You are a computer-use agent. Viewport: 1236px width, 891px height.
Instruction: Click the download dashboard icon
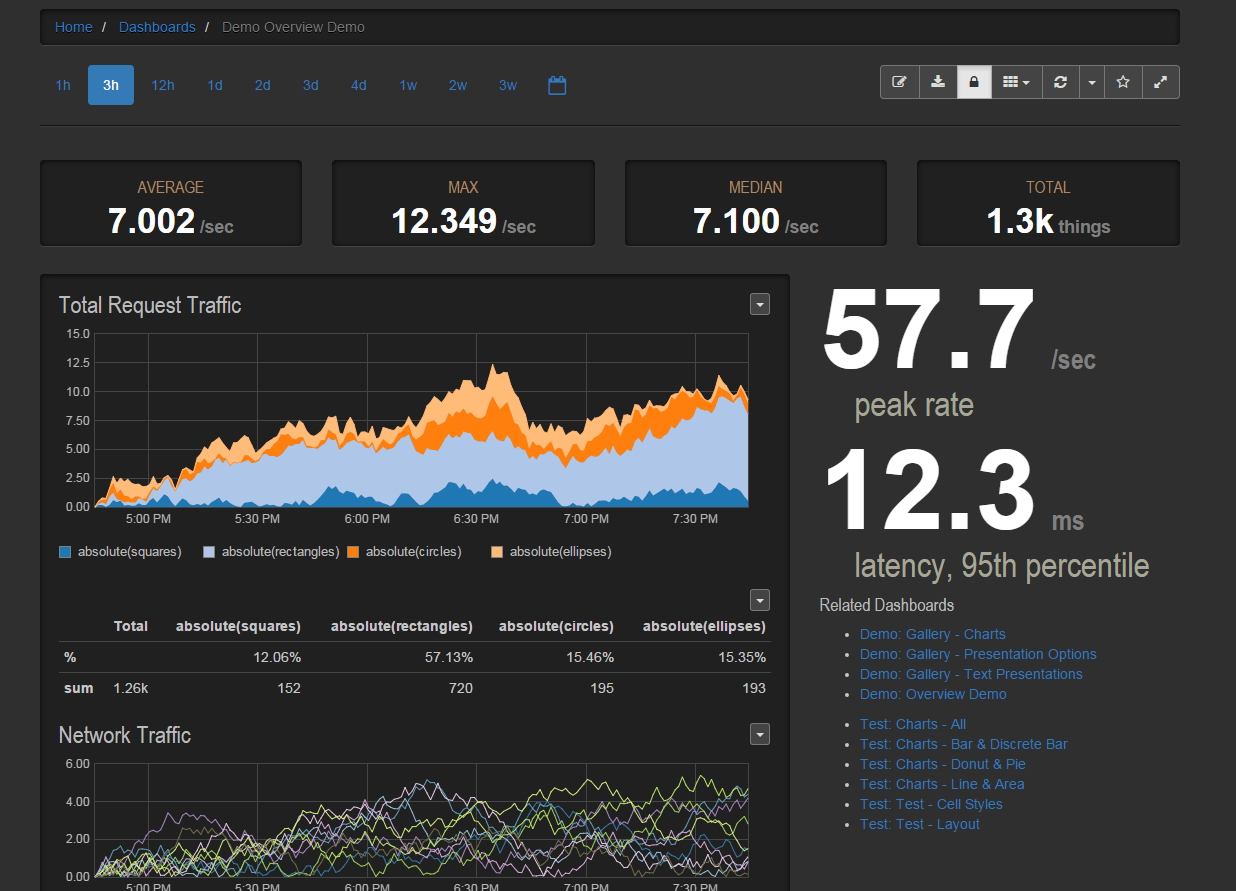pyautogui.click(x=938, y=82)
